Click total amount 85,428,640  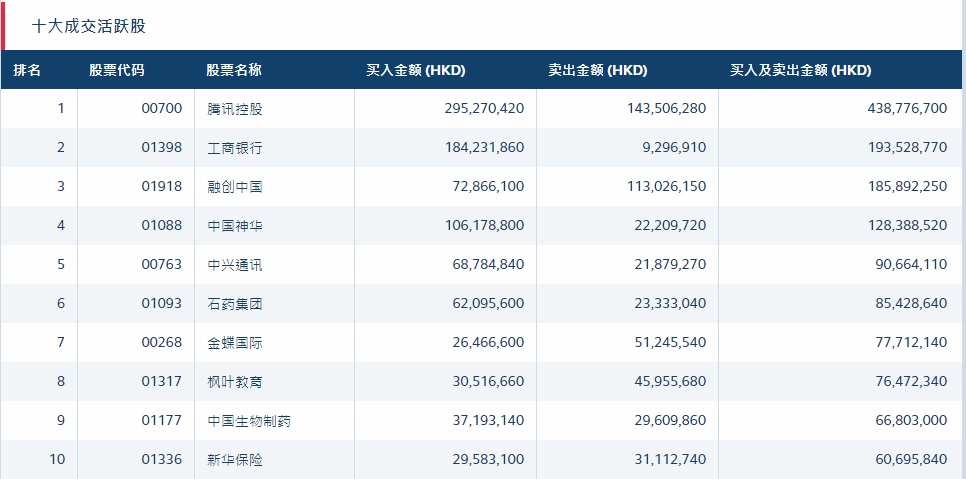pos(911,304)
